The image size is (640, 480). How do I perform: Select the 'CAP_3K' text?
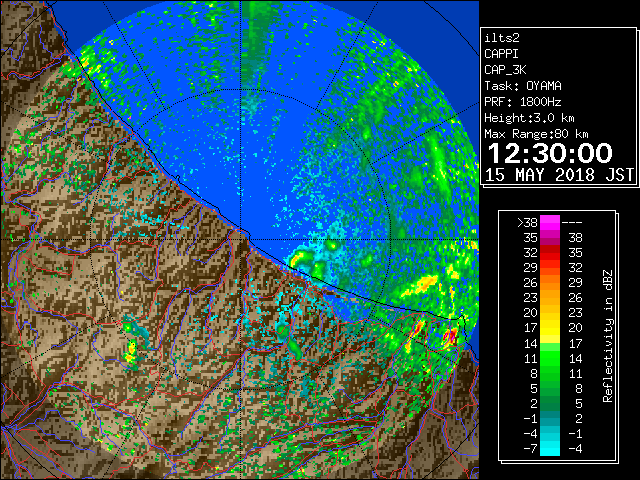(505, 70)
